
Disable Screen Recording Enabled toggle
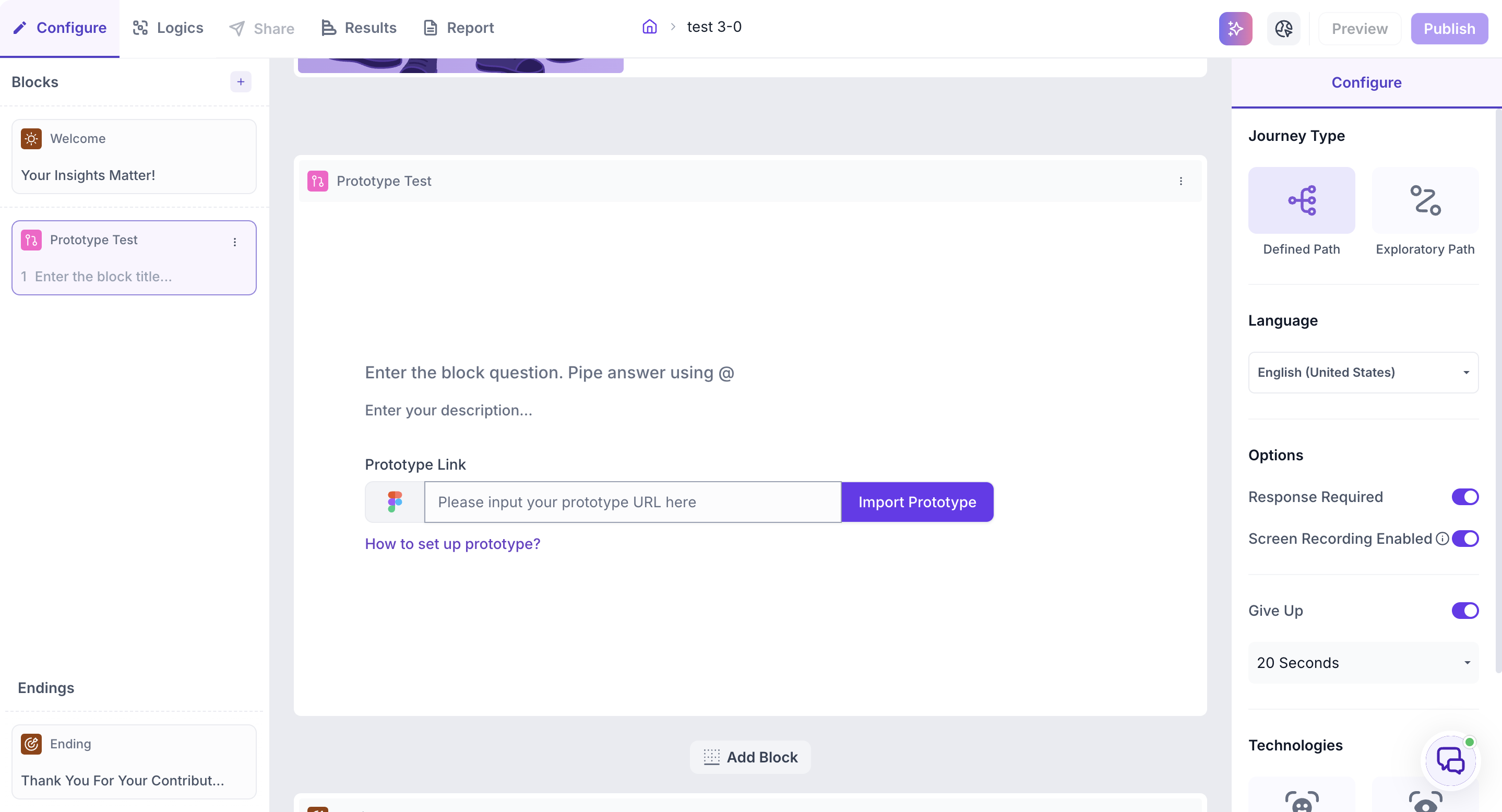coord(1464,538)
